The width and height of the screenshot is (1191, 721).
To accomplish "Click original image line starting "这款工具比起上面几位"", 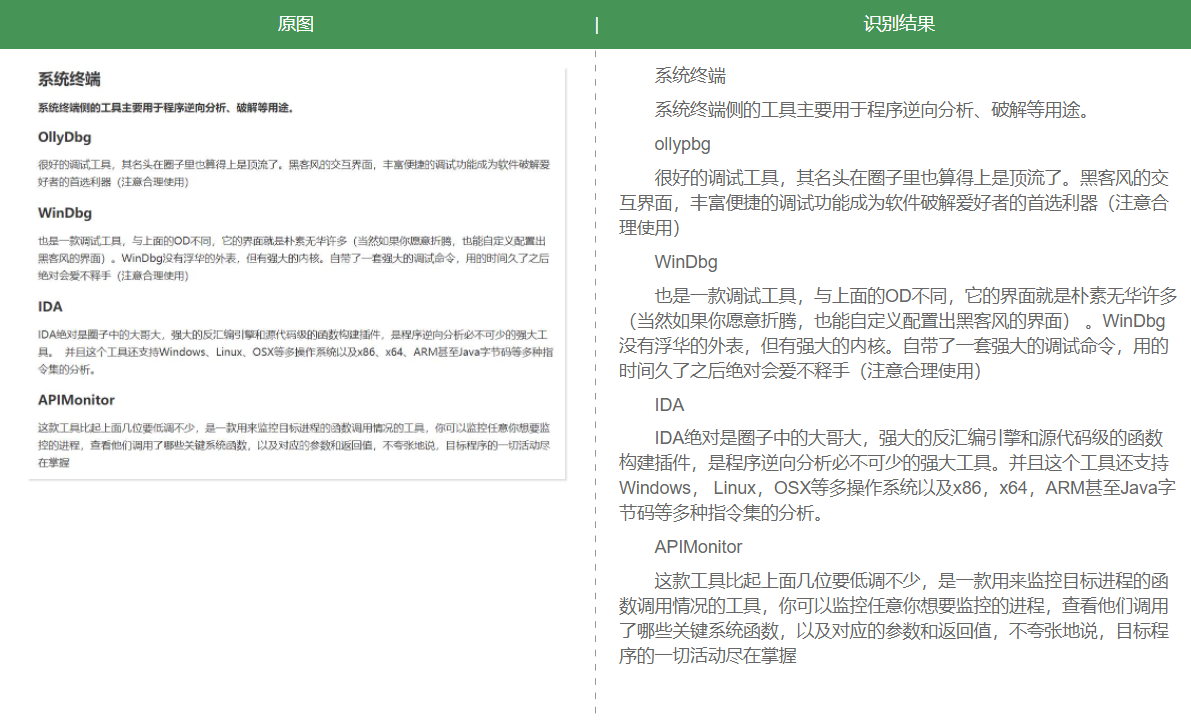I will 294,428.
